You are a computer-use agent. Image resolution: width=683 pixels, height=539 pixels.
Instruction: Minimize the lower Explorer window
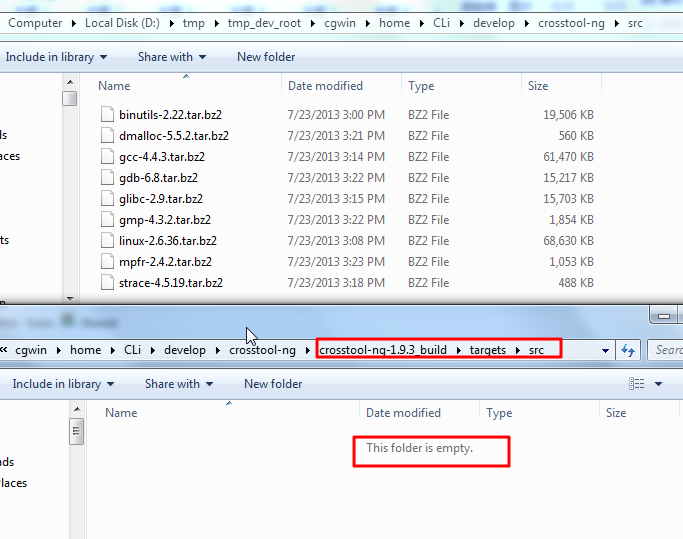click(664, 315)
